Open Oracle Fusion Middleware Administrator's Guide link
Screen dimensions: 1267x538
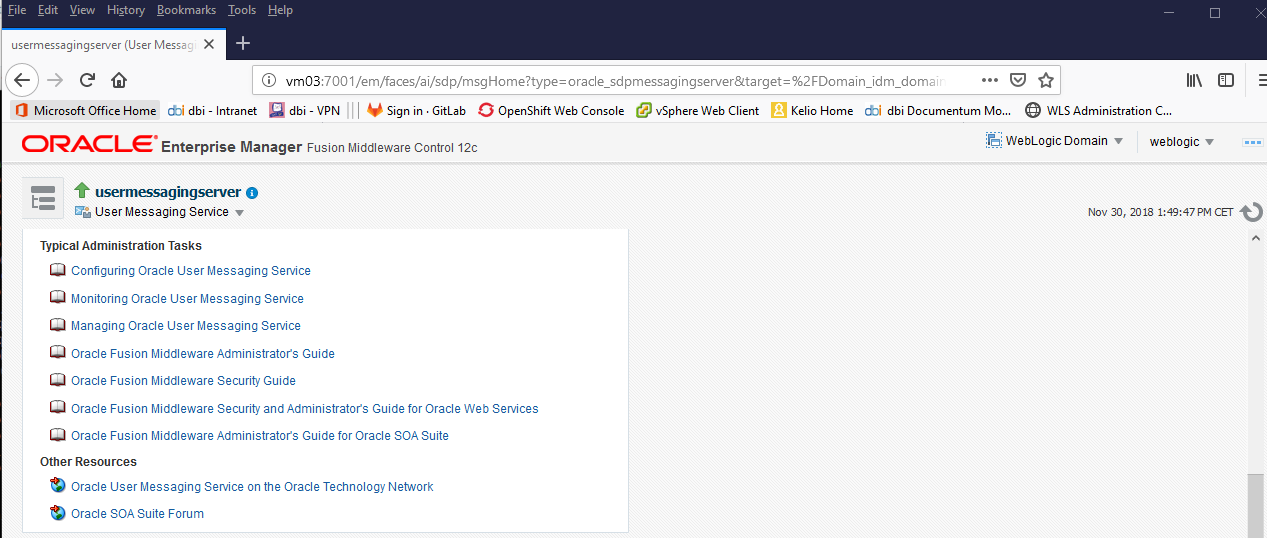tap(203, 354)
